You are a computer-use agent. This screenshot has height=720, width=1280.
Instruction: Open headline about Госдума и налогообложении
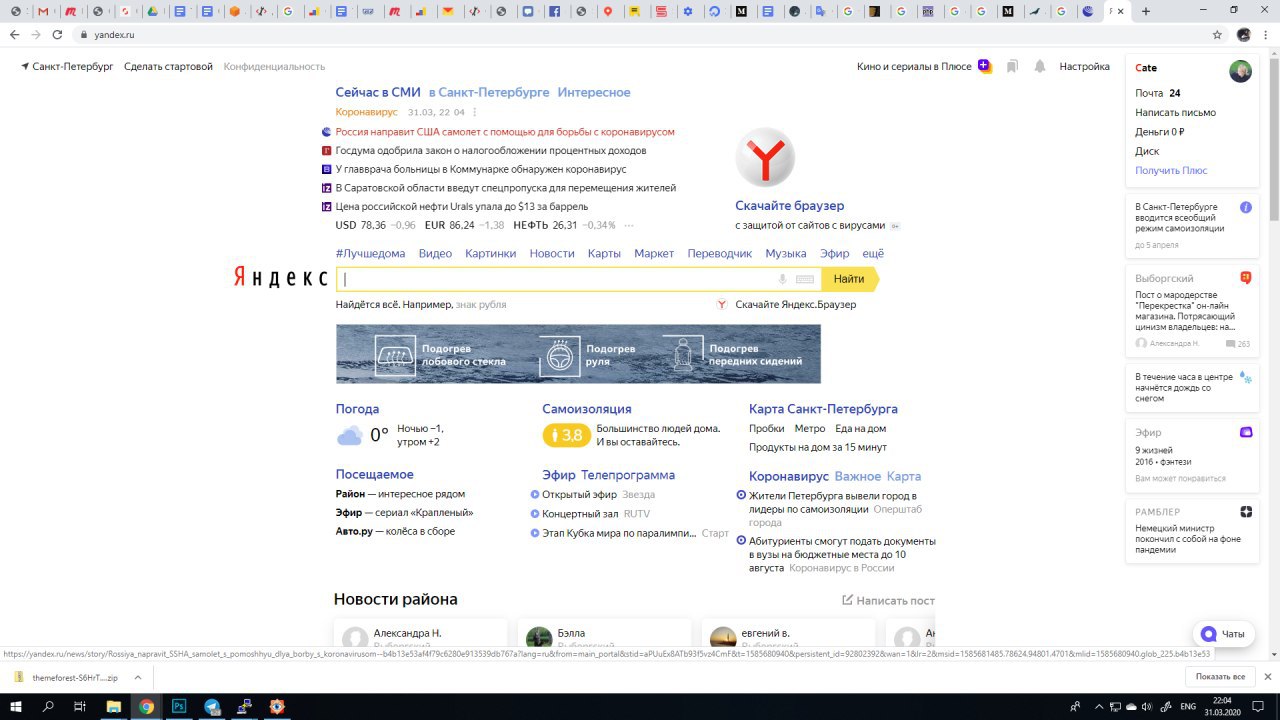(491, 150)
